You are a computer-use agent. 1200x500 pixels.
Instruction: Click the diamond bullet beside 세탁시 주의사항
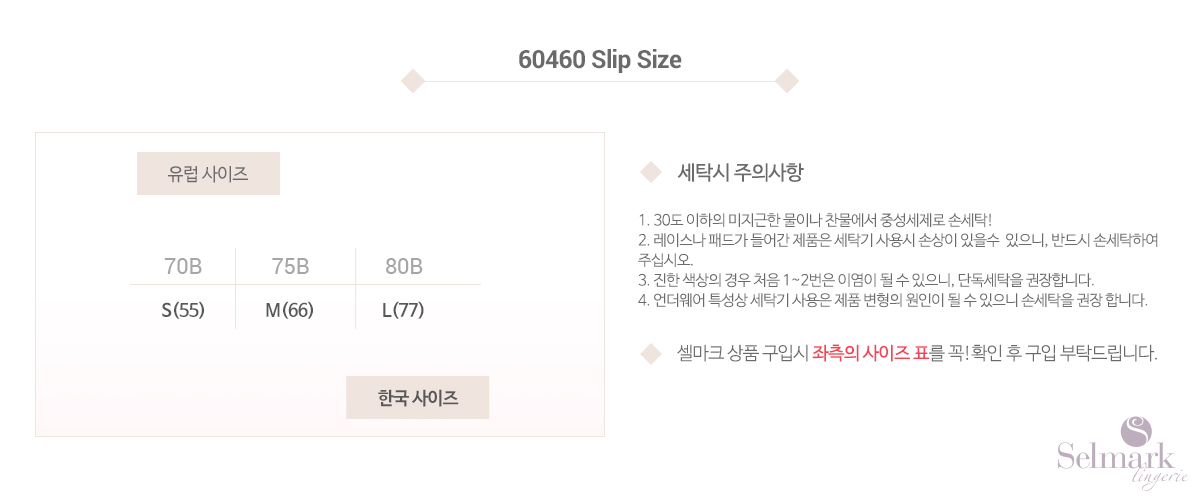651,172
